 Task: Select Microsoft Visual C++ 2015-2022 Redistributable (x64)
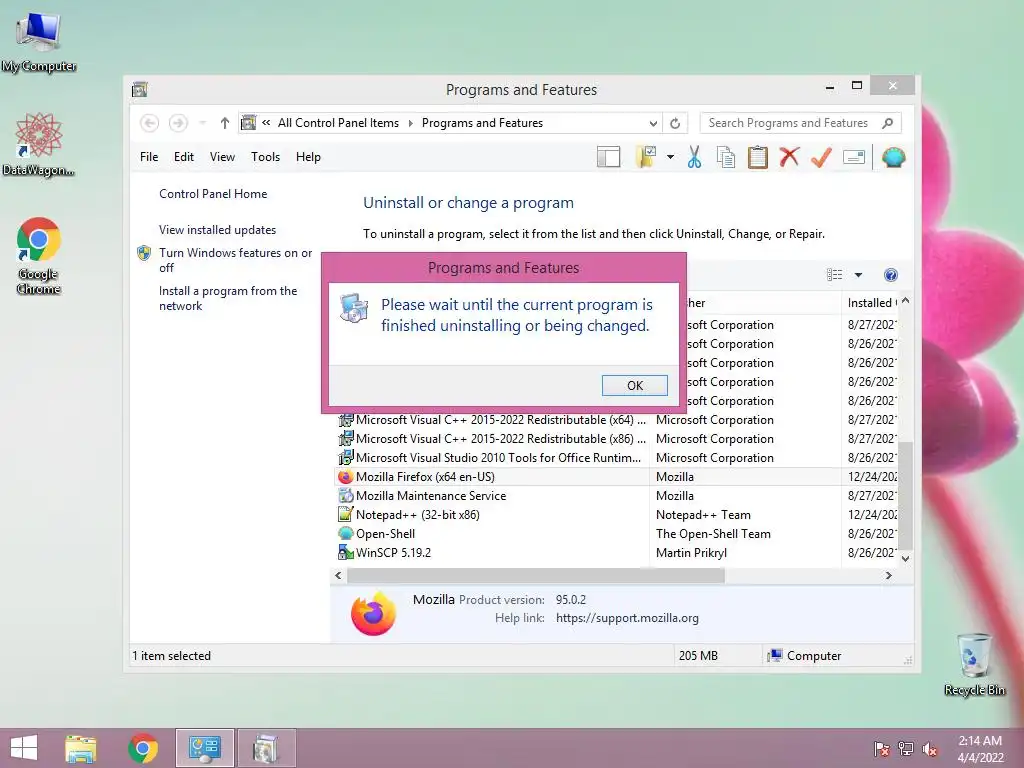coord(616,420)
